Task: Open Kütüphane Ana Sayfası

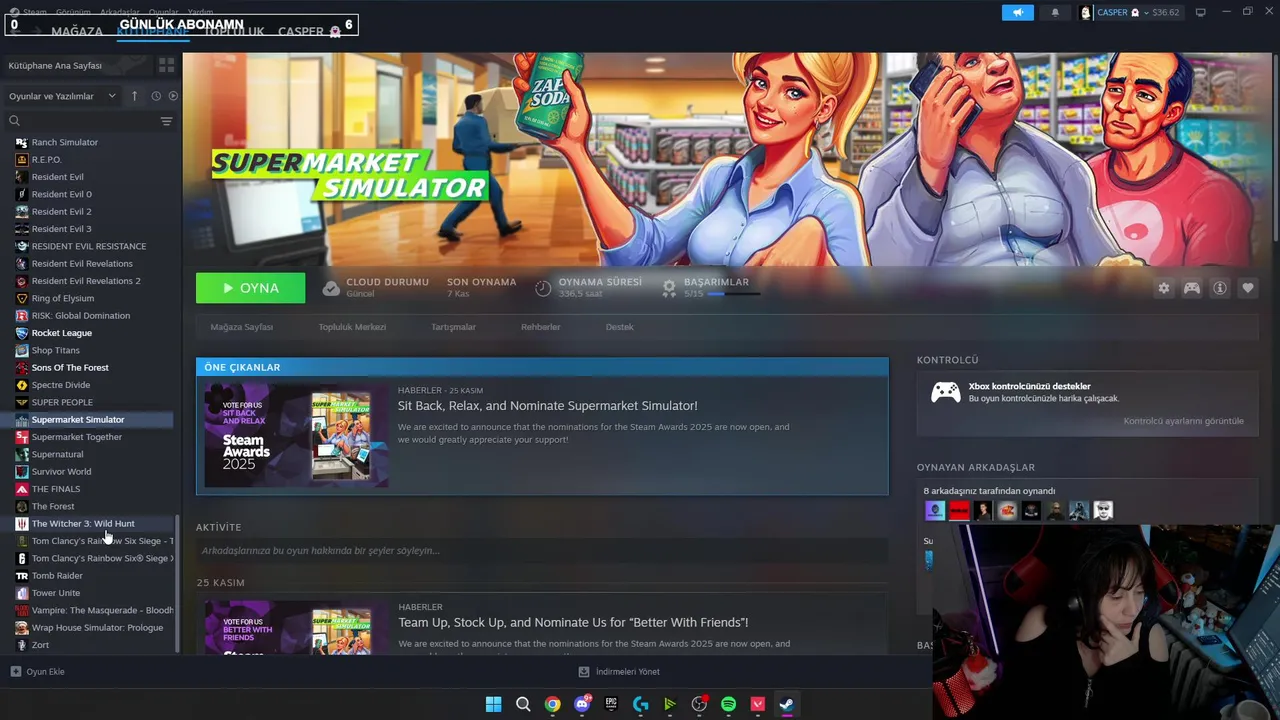Action: [55, 65]
